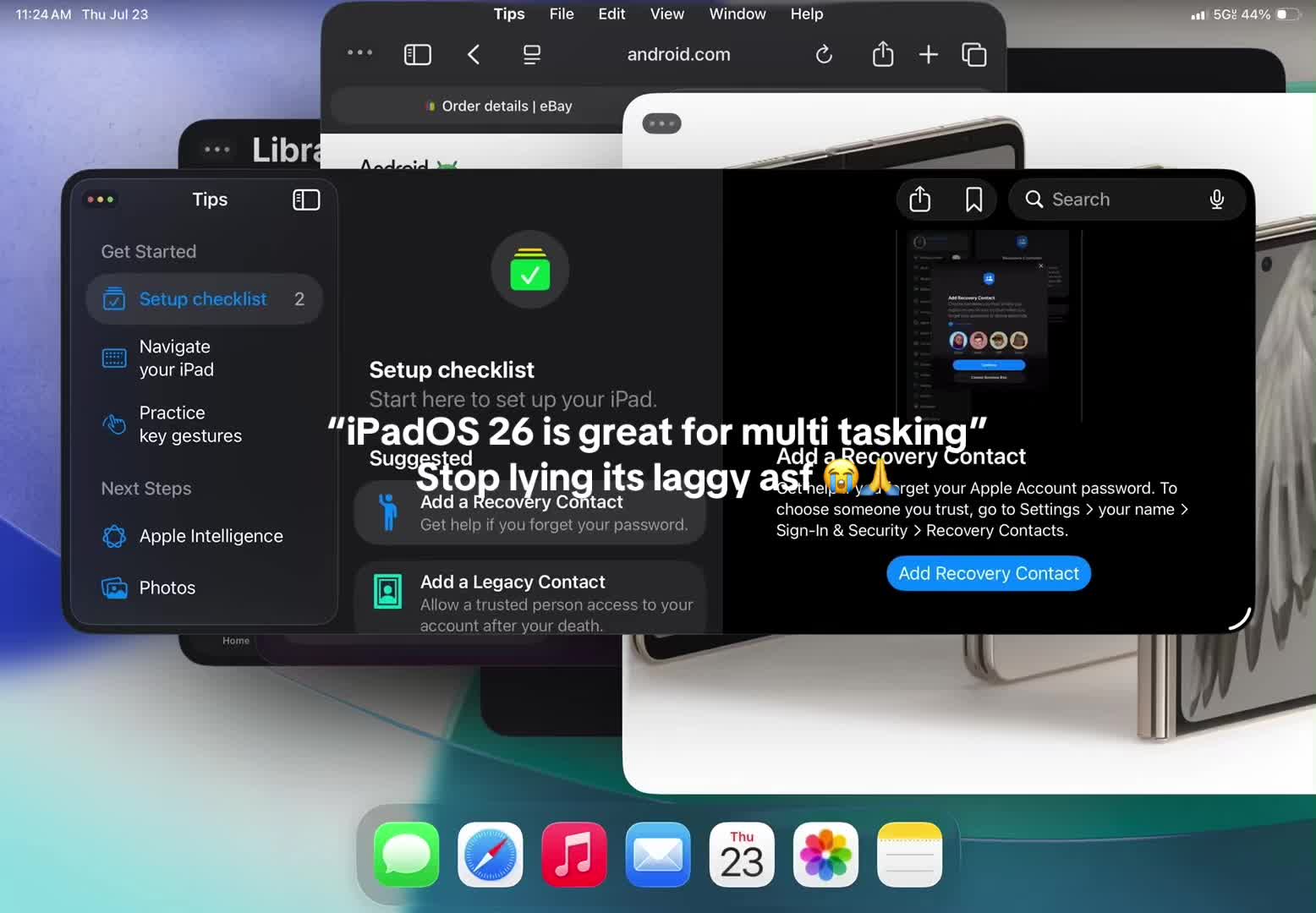Open Safari page menu reader icon

532,55
